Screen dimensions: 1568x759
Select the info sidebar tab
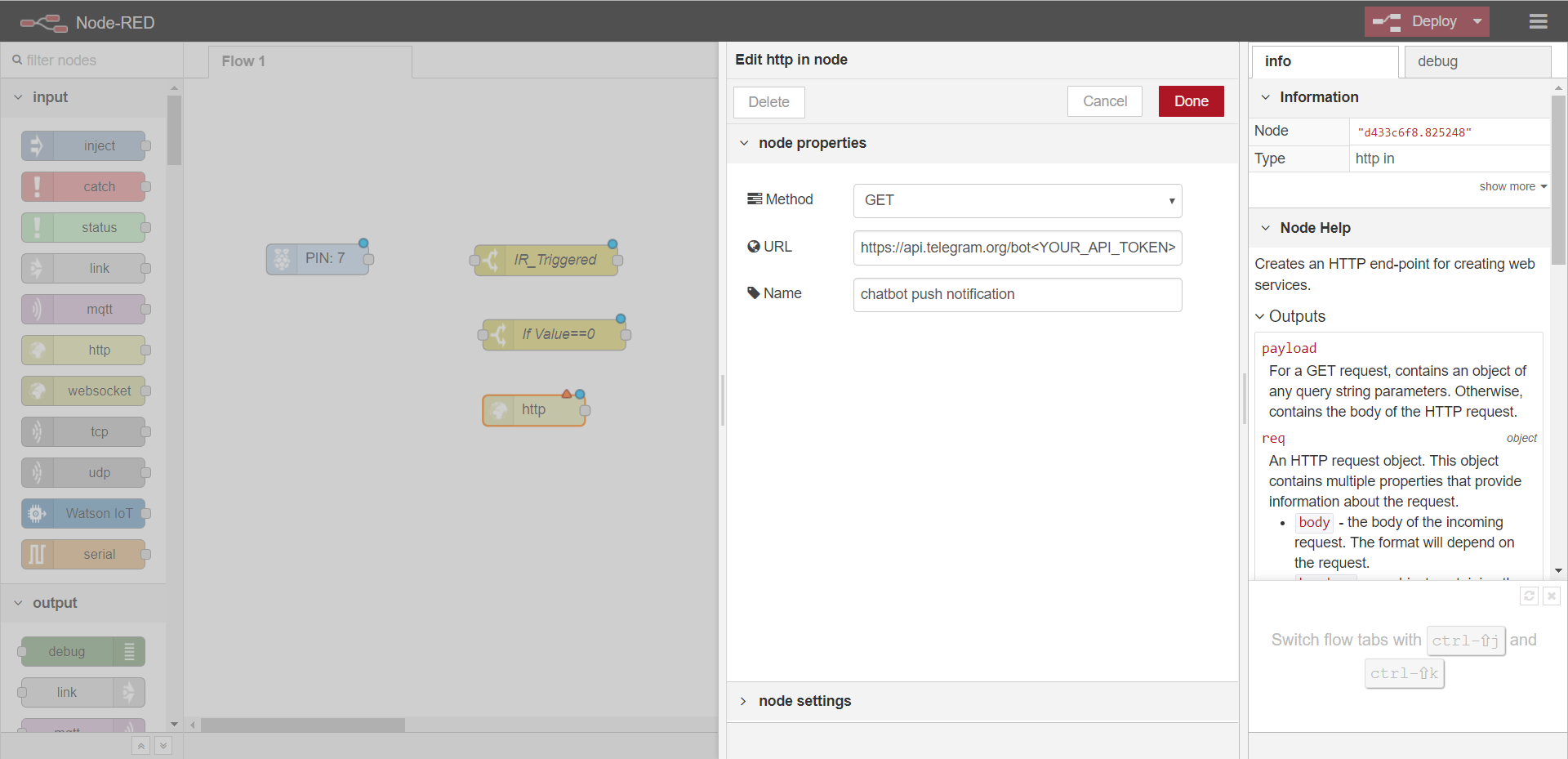(x=1325, y=61)
